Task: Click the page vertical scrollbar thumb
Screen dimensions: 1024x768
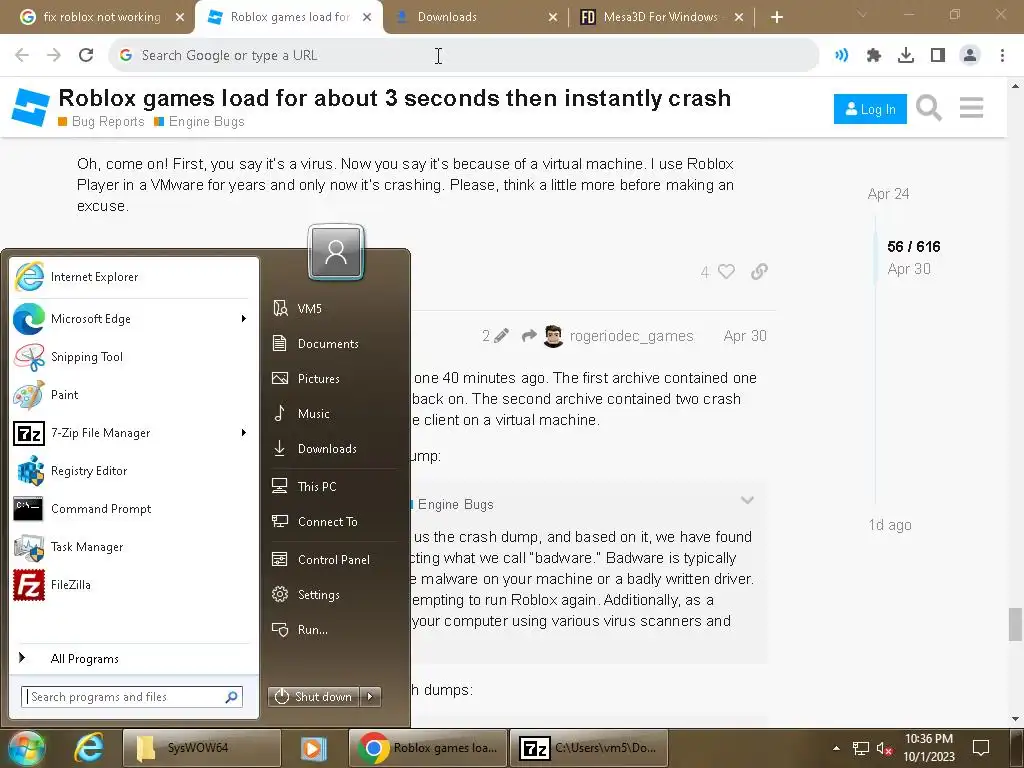Action: (1014, 624)
